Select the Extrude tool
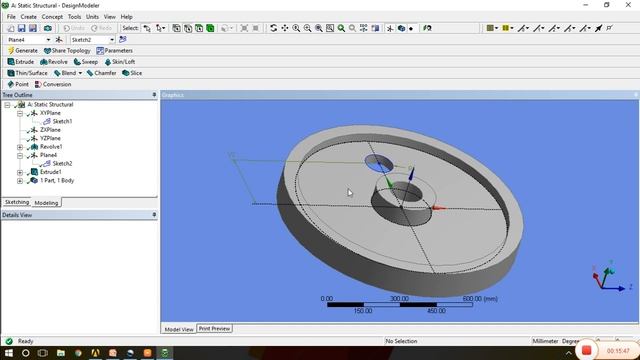Screen dimensions: 640x360 coord(21,62)
